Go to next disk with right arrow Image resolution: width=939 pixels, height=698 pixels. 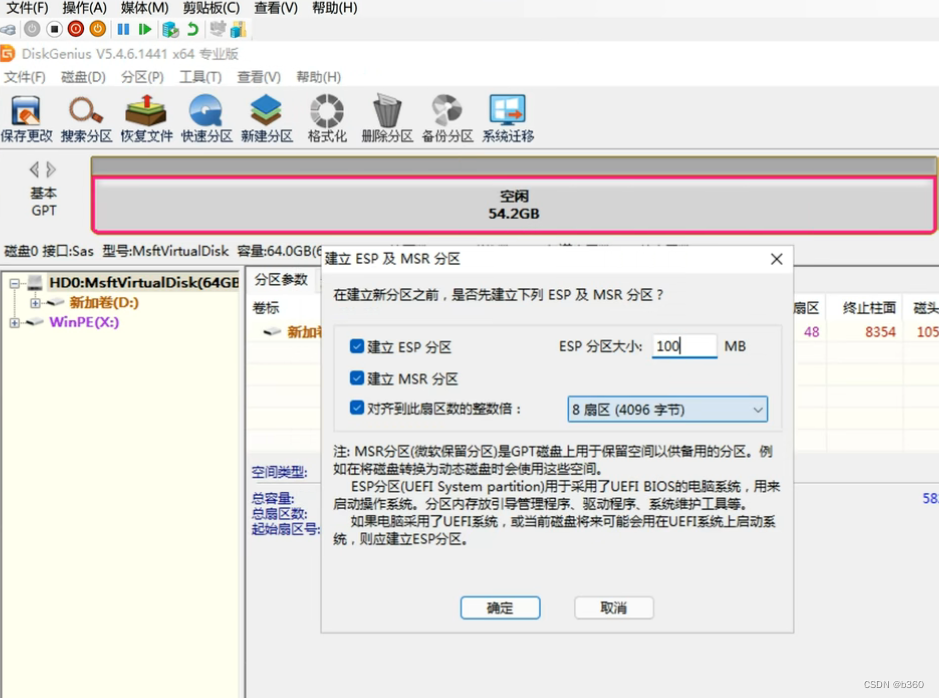point(52,169)
